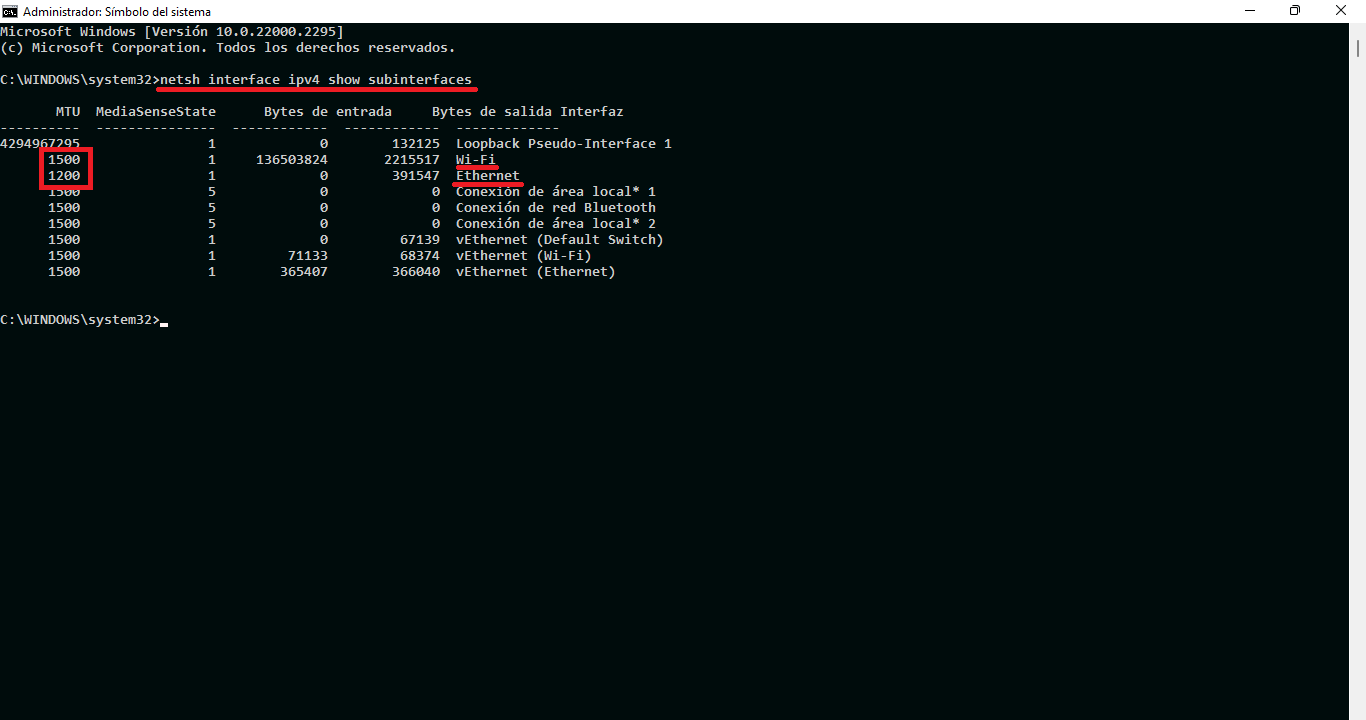Click the incoming bytes value 365407

(304, 271)
